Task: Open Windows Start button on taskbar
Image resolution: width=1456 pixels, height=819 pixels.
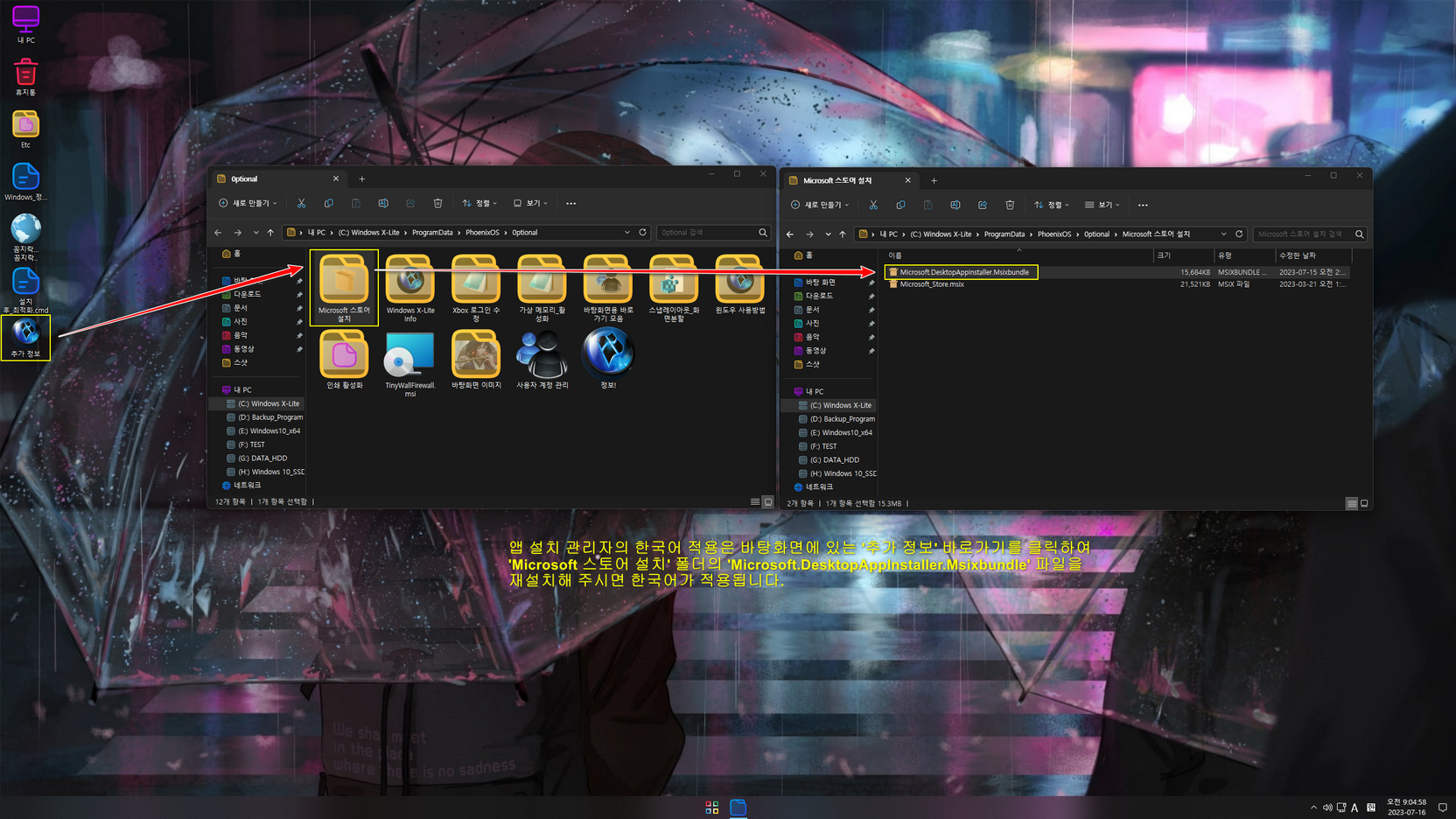Action: [712, 808]
